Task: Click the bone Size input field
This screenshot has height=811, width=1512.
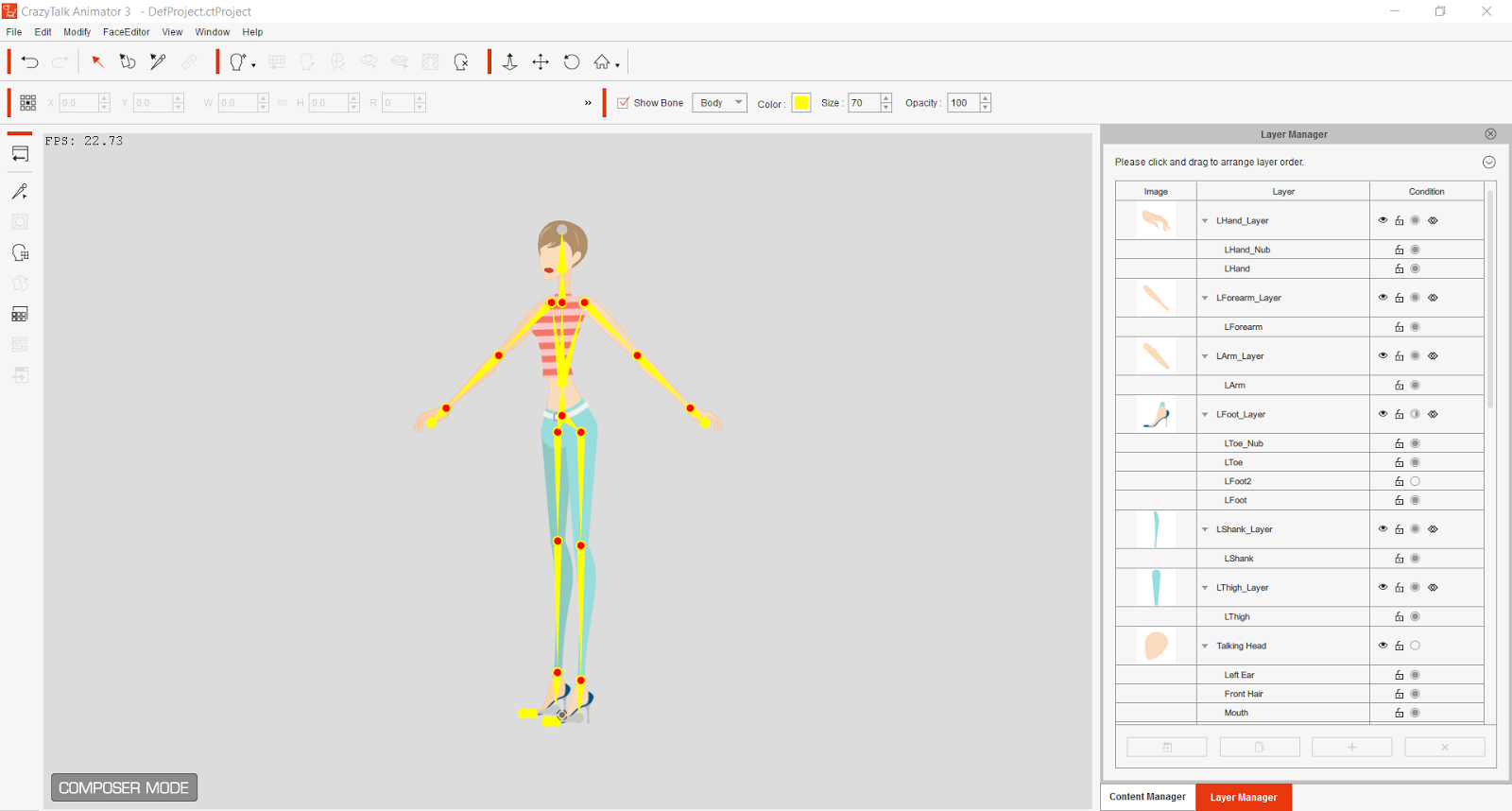Action: point(863,103)
